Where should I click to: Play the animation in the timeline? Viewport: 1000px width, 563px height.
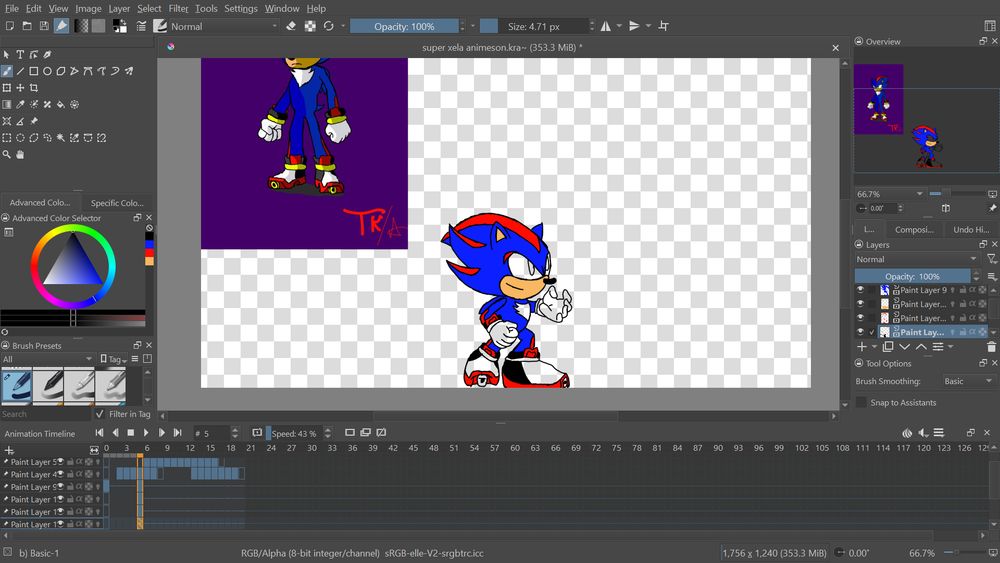146,433
